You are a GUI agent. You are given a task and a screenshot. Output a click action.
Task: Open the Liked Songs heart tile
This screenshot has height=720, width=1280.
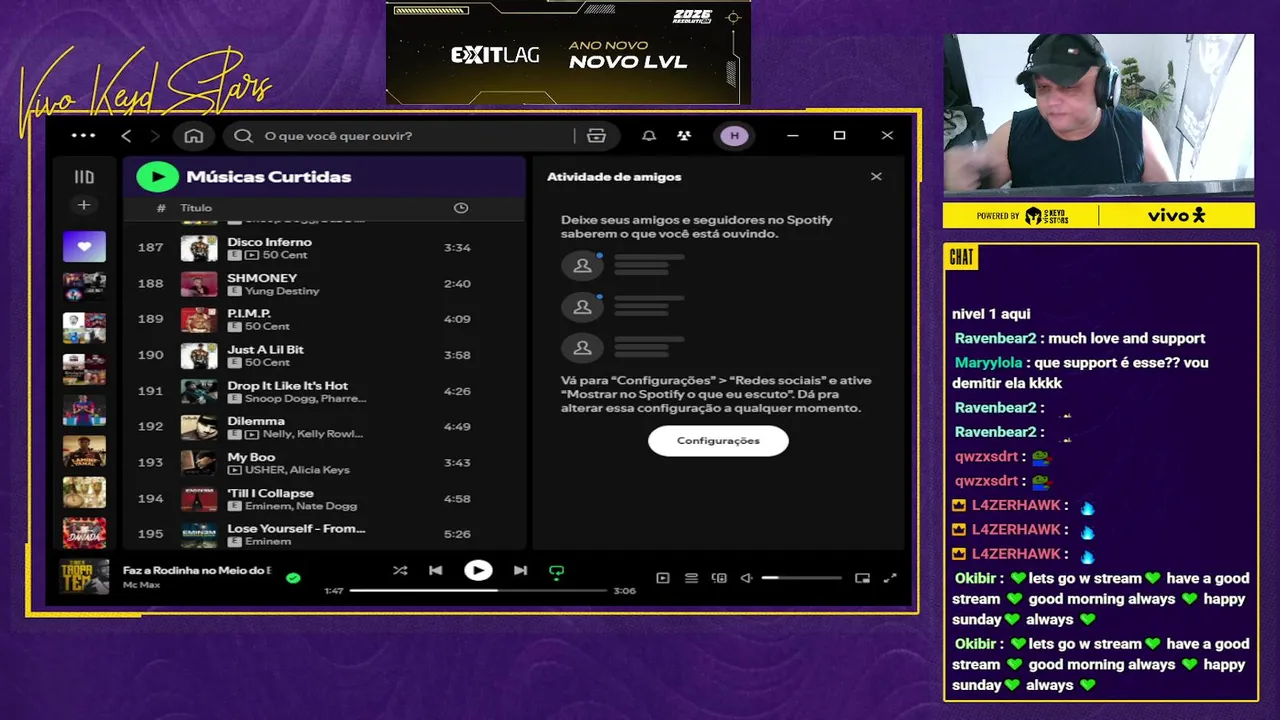coord(84,246)
